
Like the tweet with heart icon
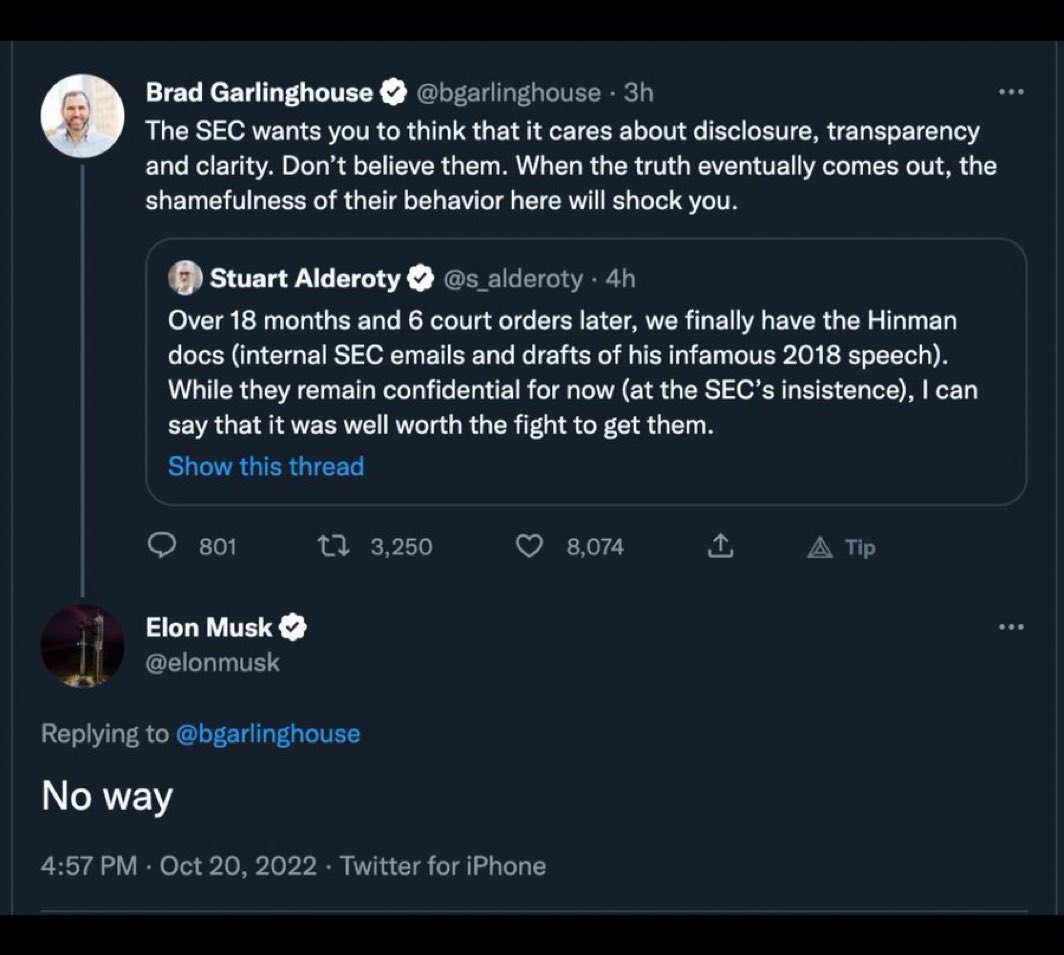coord(530,546)
